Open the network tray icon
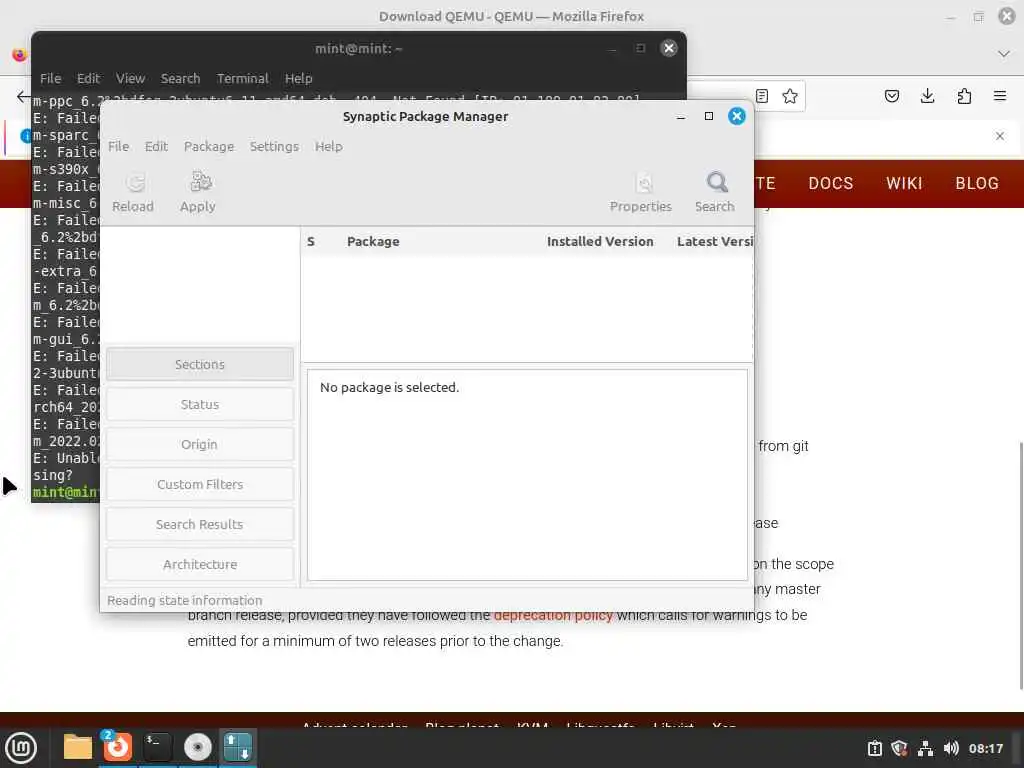The image size is (1024, 768). (925, 748)
